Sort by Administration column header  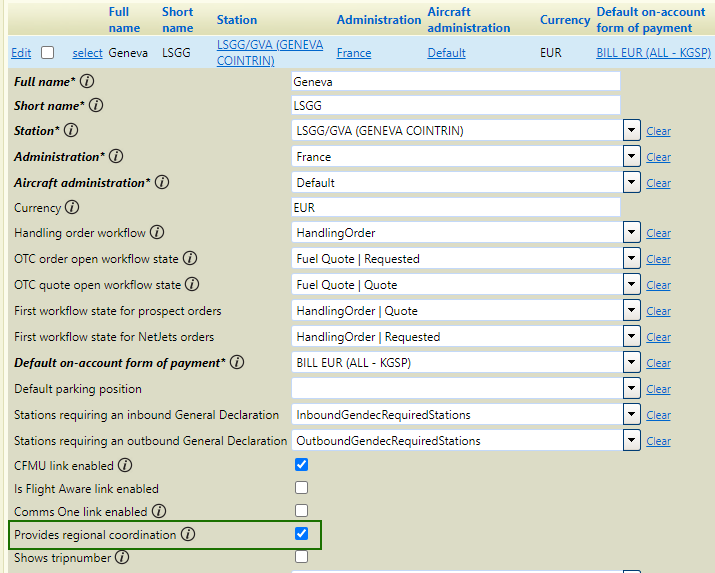click(x=378, y=20)
